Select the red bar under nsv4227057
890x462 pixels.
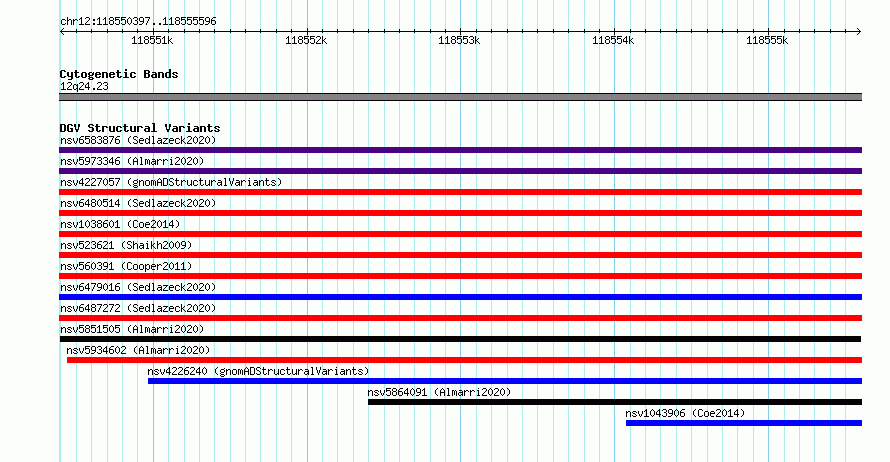coord(460,192)
